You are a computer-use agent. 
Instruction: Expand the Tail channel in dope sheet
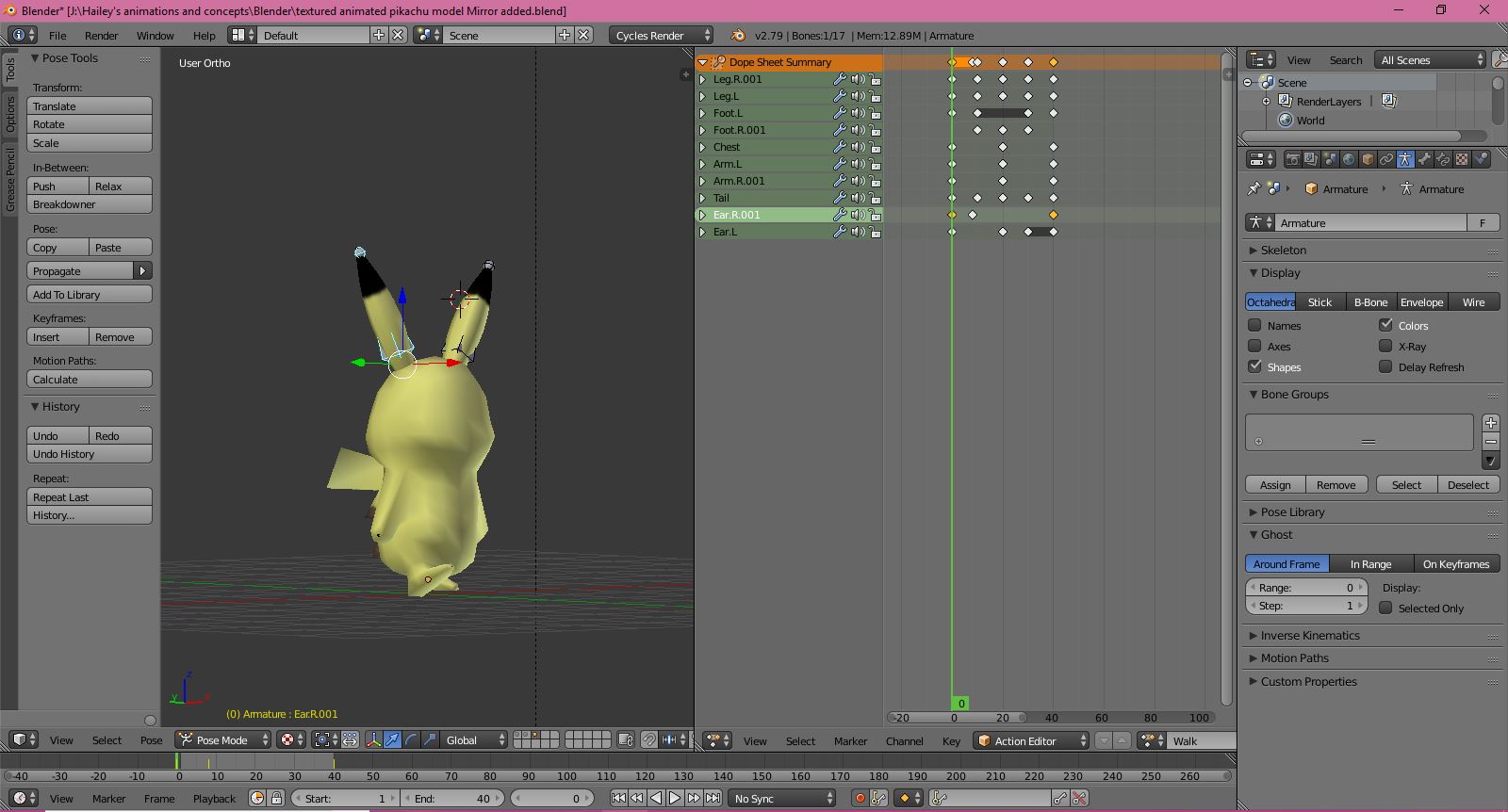[703, 198]
